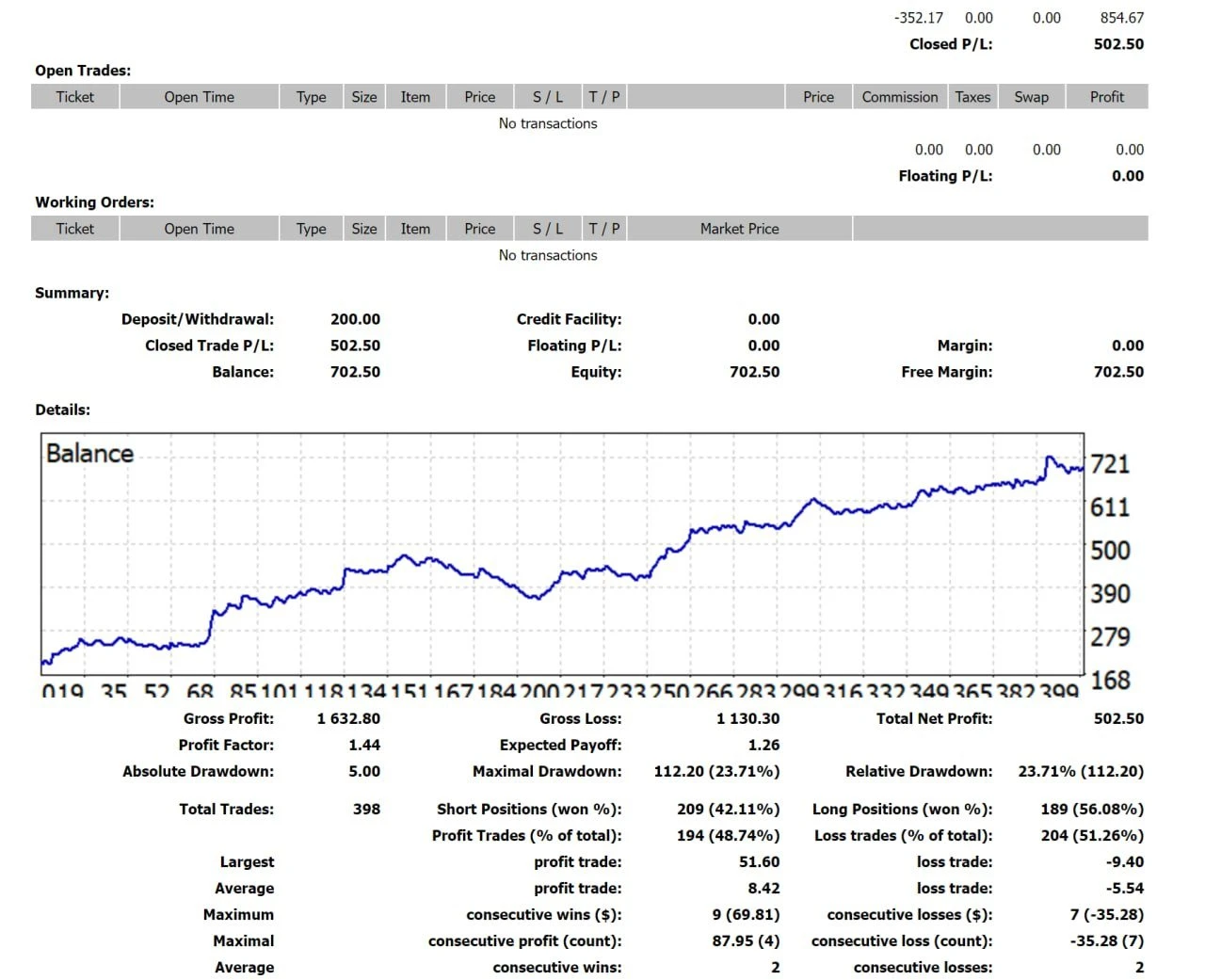Click the 390 value on chart axis
The height and width of the screenshot is (980, 1205).
[x=1110, y=594]
